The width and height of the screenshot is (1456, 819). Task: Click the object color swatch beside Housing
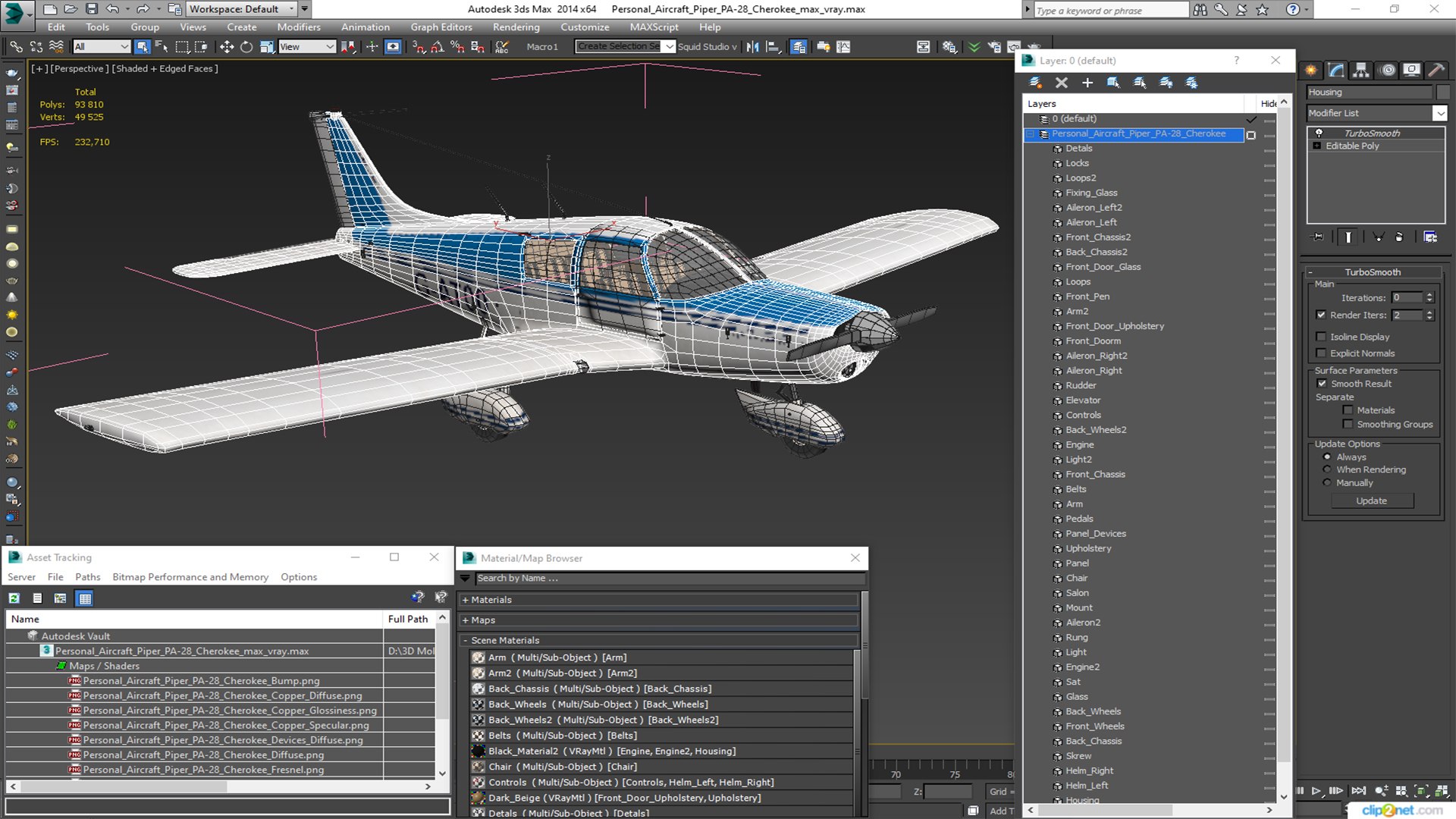1443,93
